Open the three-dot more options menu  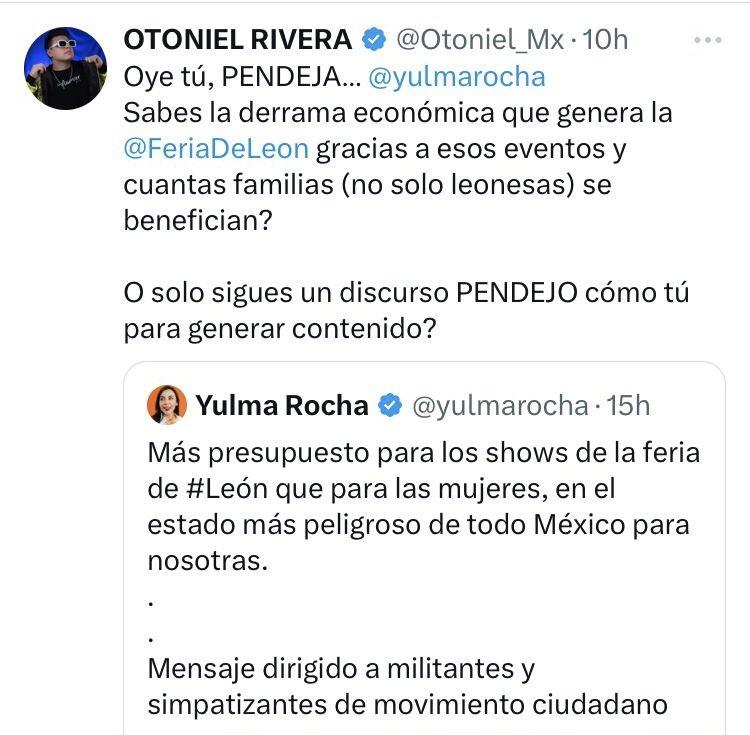point(707,41)
